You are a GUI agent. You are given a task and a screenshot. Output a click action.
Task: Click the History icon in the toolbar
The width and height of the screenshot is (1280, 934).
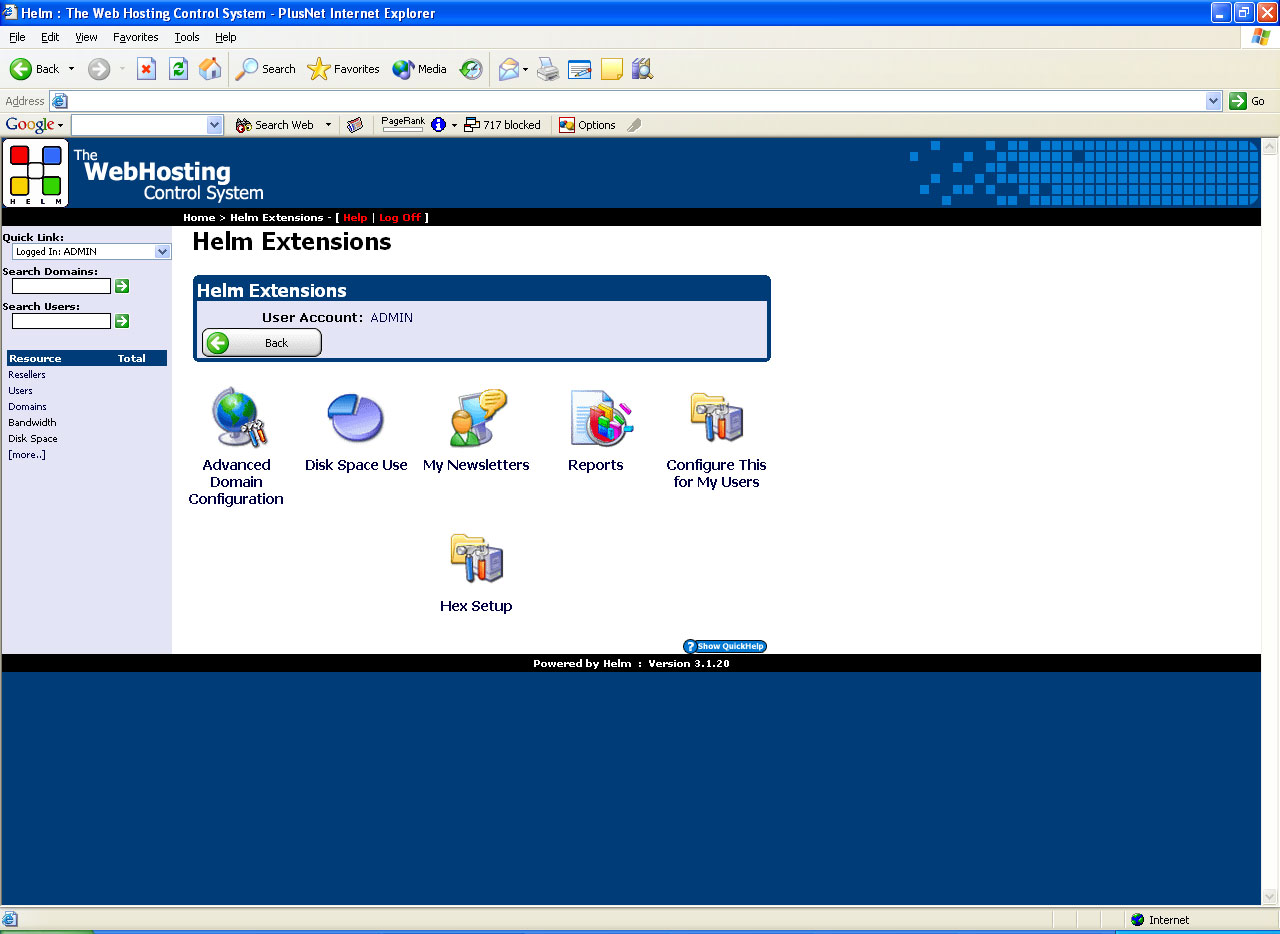(471, 69)
